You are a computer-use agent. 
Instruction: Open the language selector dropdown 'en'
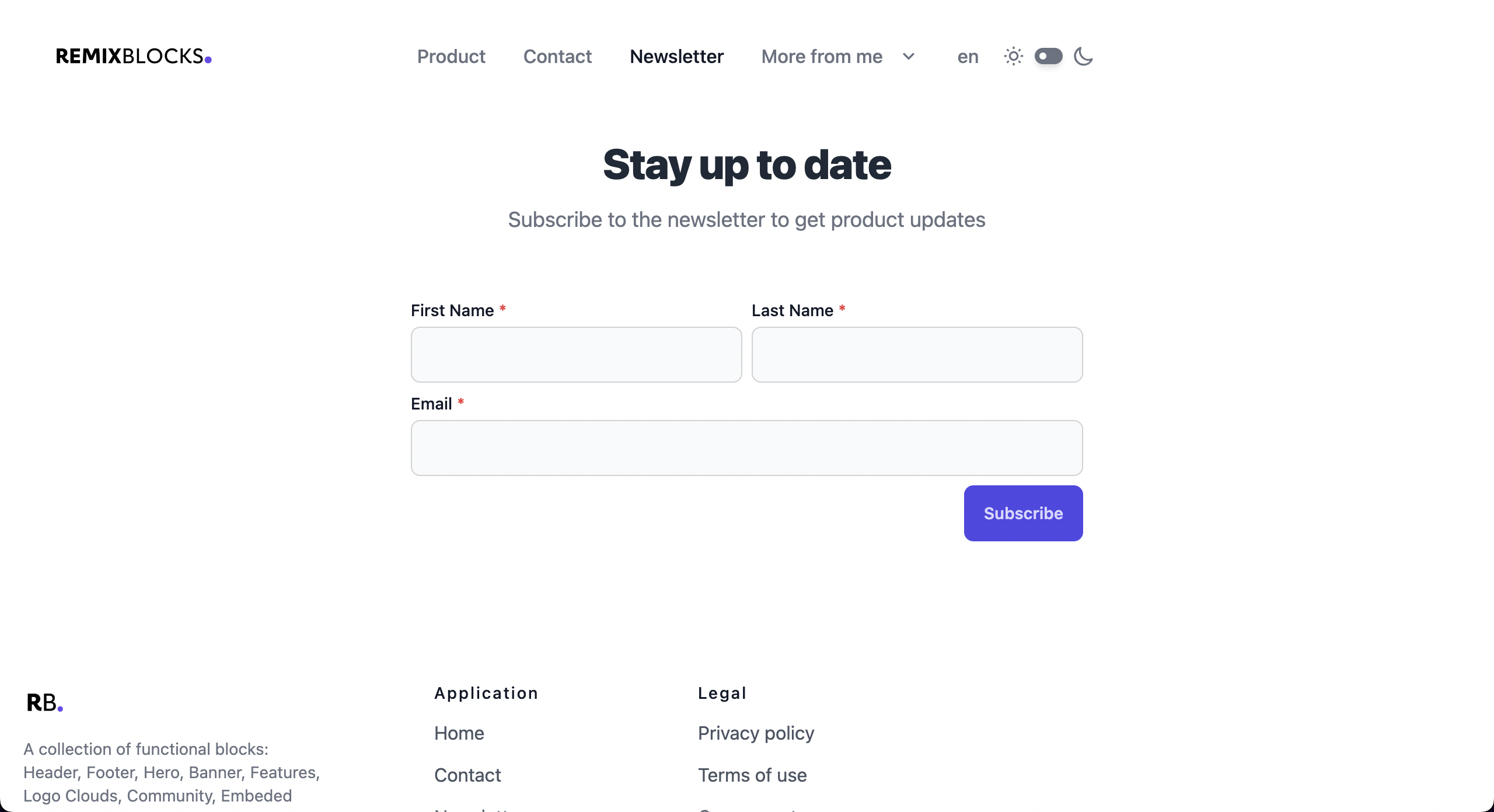[x=967, y=56]
